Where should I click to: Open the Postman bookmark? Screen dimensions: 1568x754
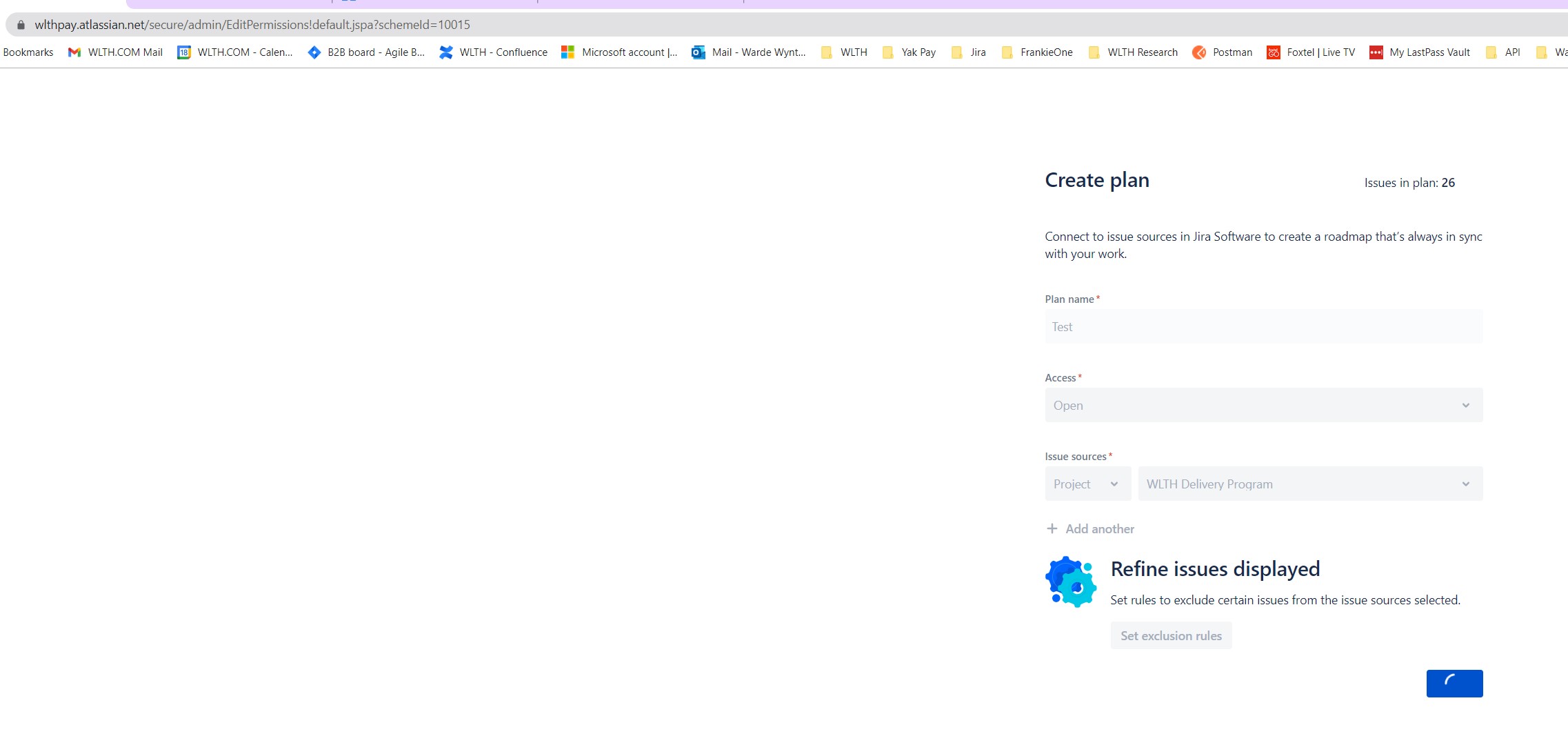pyautogui.click(x=1223, y=52)
